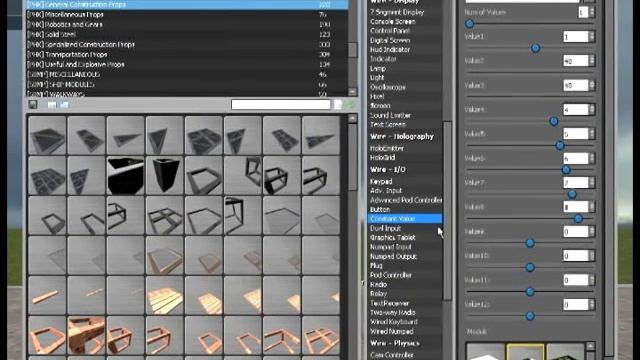
Task: Choose the Keypad tool
Action: tap(381, 181)
